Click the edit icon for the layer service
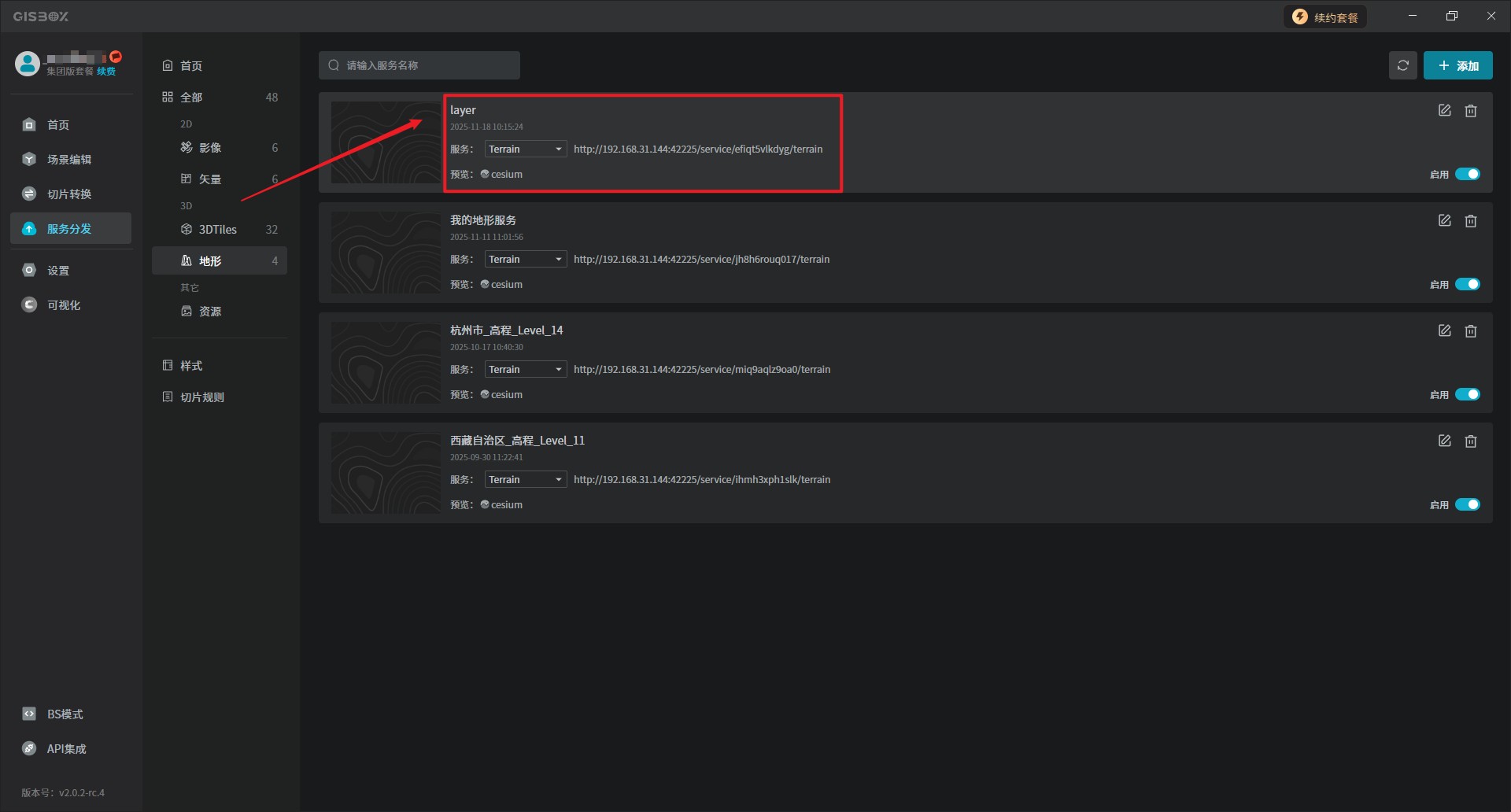The width and height of the screenshot is (1511, 812). (x=1444, y=111)
